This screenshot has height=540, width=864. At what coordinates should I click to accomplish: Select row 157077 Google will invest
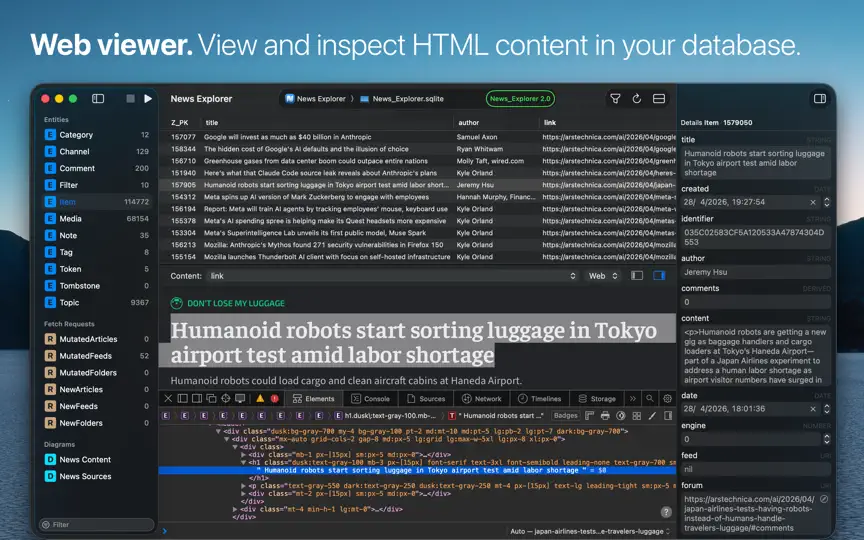(x=418, y=137)
